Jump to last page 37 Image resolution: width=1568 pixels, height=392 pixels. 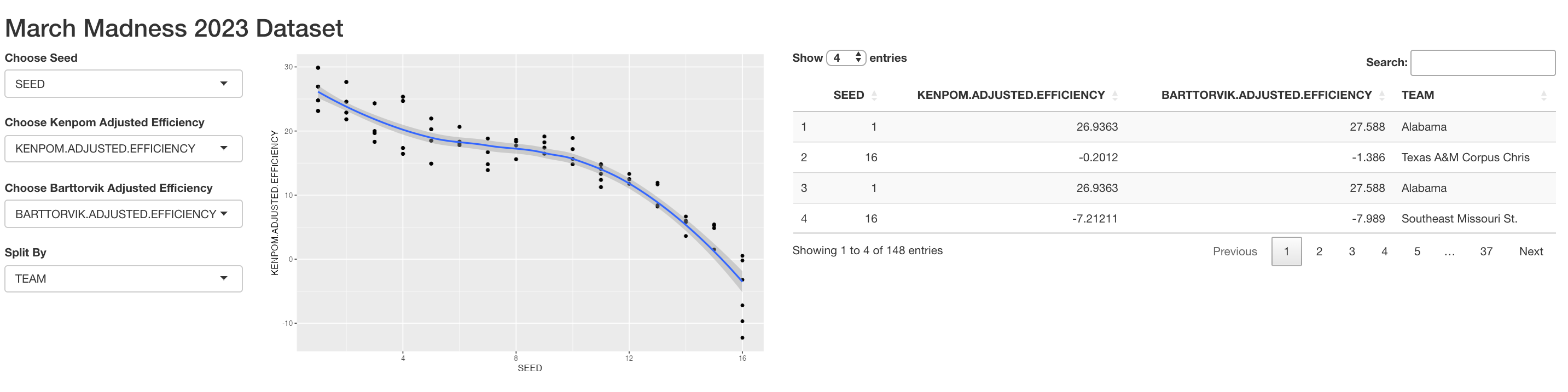pyautogui.click(x=1486, y=251)
